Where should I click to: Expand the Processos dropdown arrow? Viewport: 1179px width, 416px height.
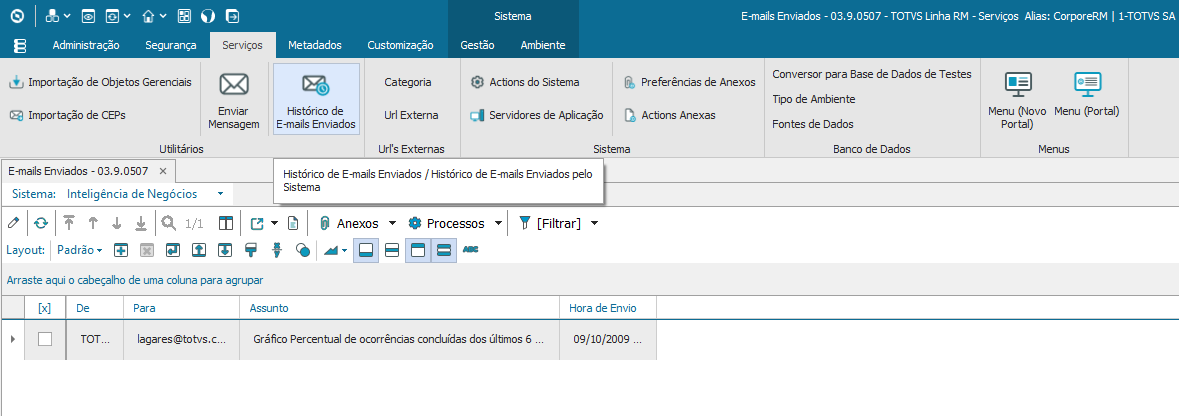(x=498, y=223)
